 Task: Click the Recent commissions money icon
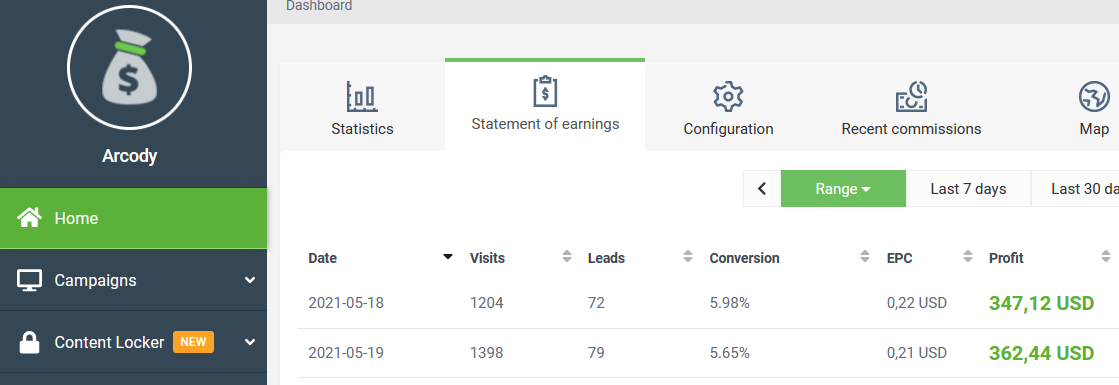tap(911, 96)
